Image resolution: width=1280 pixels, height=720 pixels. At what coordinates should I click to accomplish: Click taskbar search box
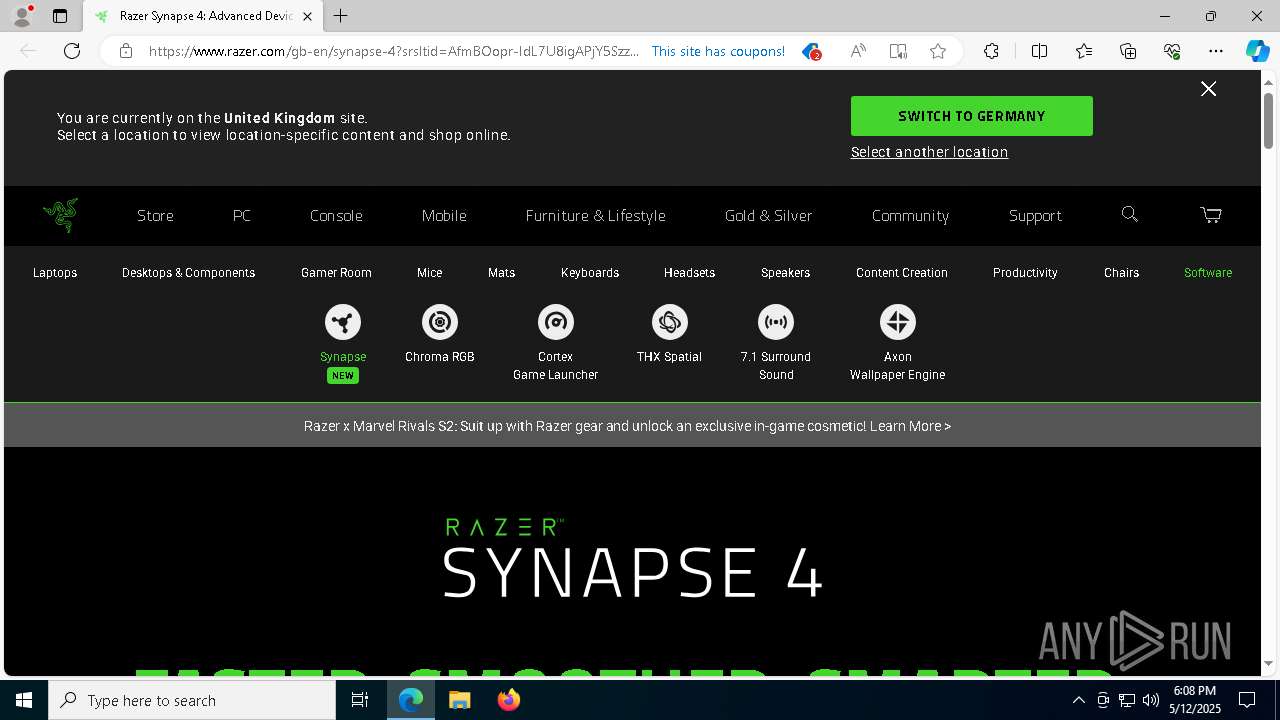pyautogui.click(x=192, y=700)
